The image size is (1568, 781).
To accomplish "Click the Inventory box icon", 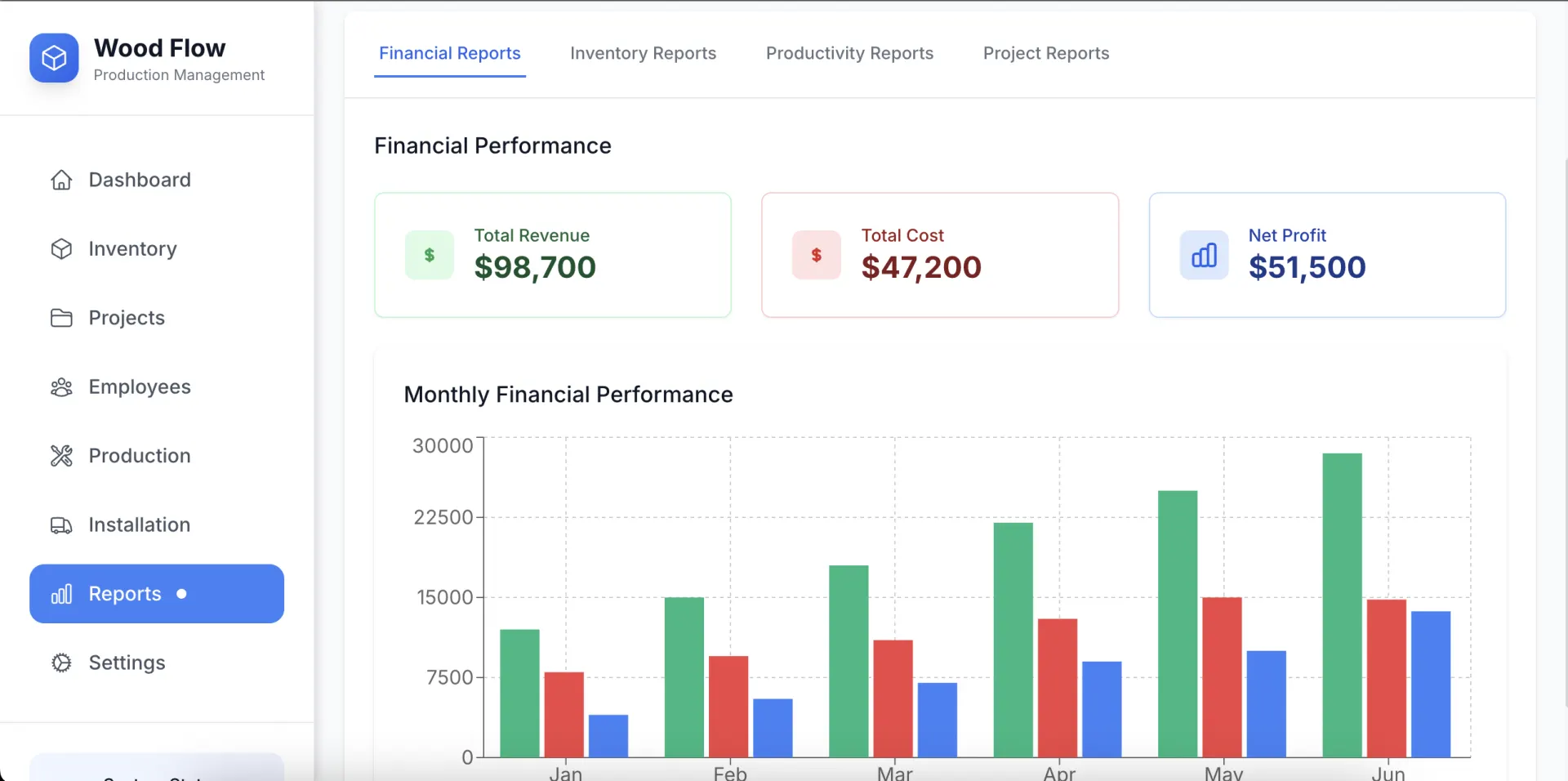I will pos(61,249).
